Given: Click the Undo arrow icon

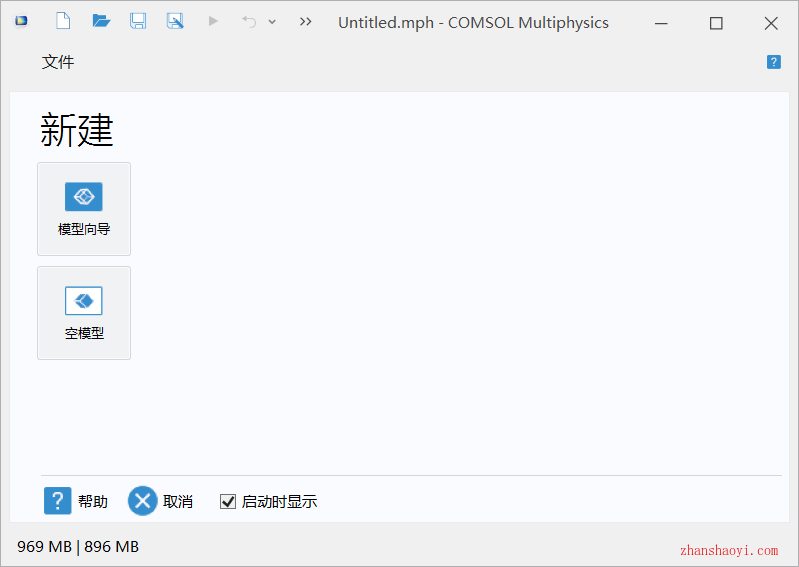Looking at the screenshot, I should click(x=249, y=21).
